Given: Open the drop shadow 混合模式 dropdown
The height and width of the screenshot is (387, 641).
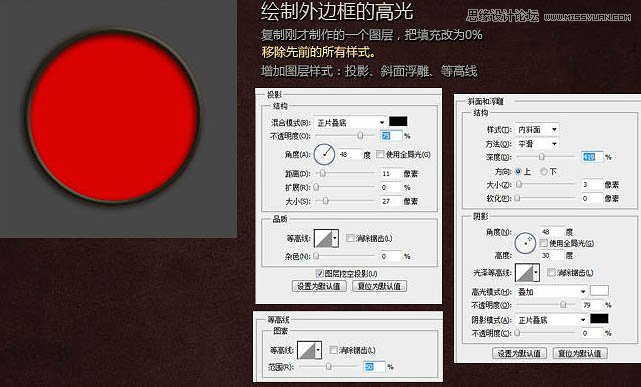Looking at the screenshot, I should click(350, 122).
